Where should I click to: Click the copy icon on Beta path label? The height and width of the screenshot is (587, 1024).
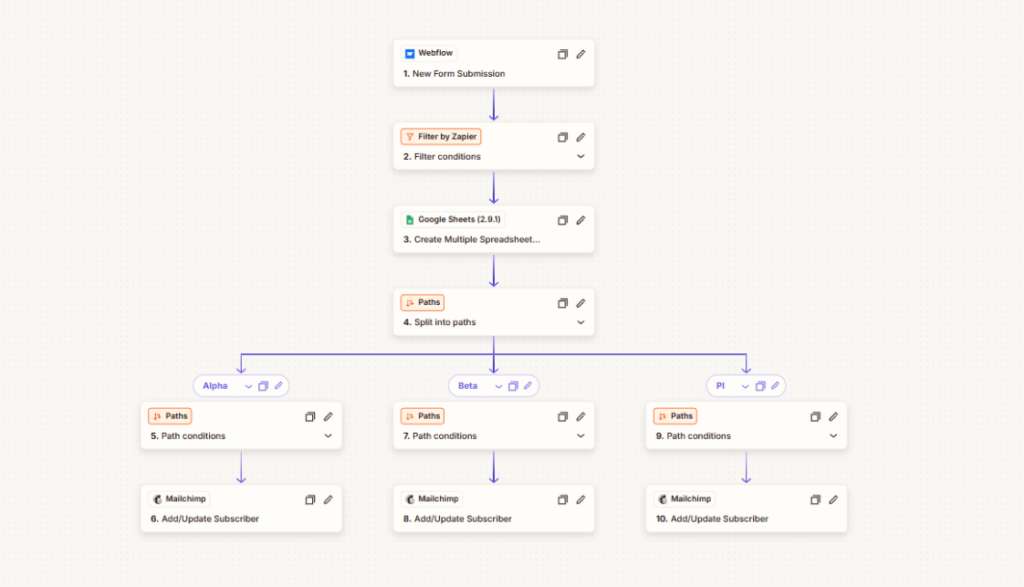[x=513, y=386]
